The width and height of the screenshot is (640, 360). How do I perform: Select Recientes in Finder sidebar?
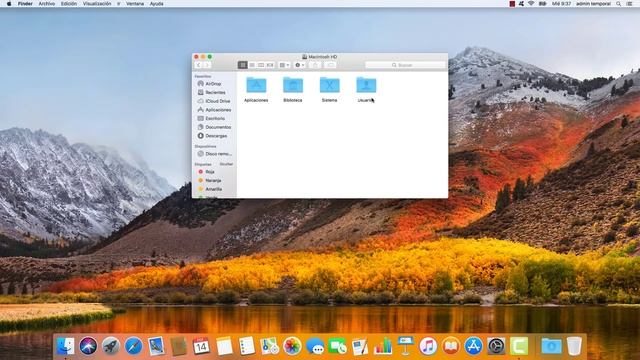click(x=214, y=93)
